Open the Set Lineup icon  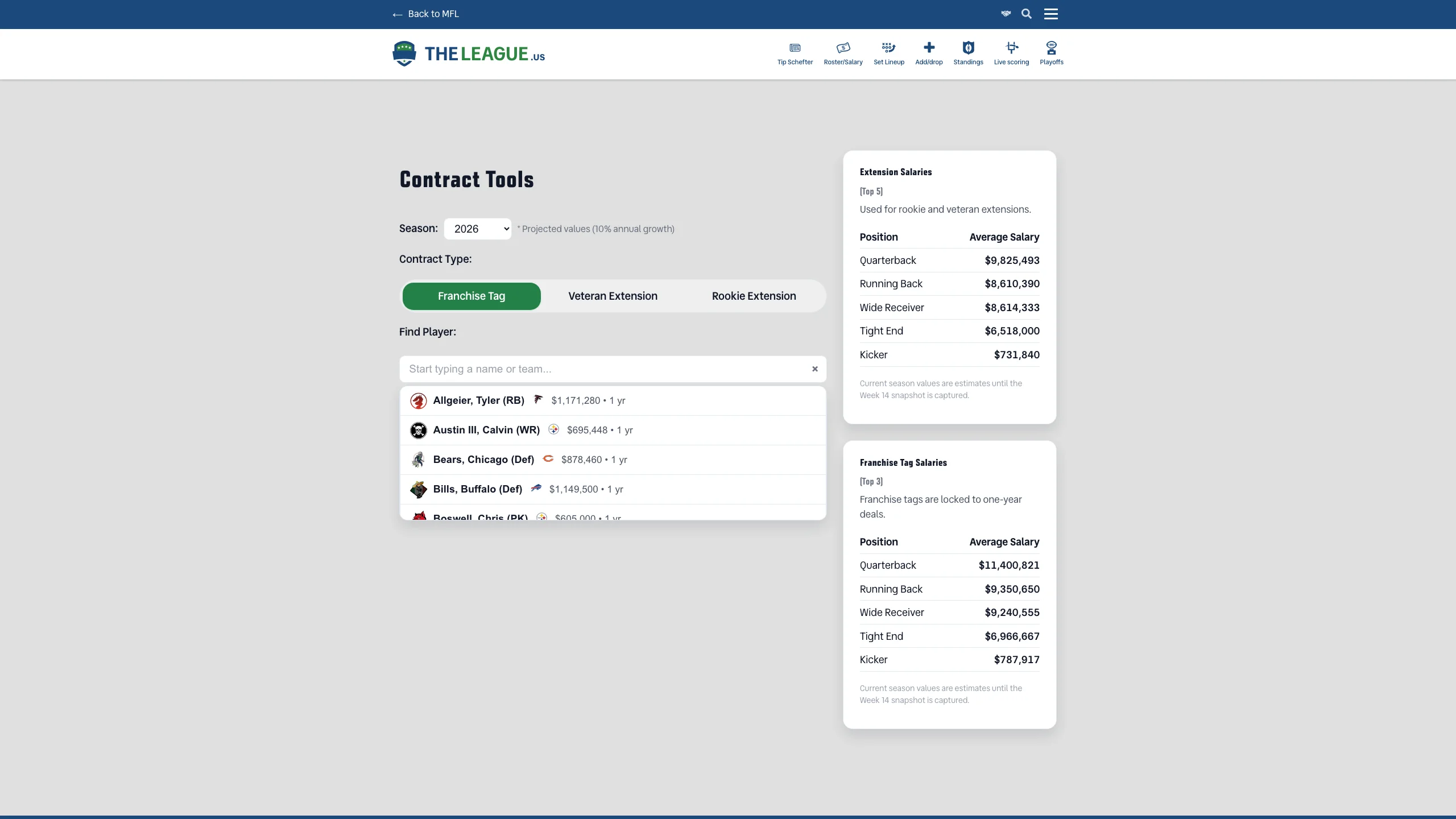tap(888, 48)
